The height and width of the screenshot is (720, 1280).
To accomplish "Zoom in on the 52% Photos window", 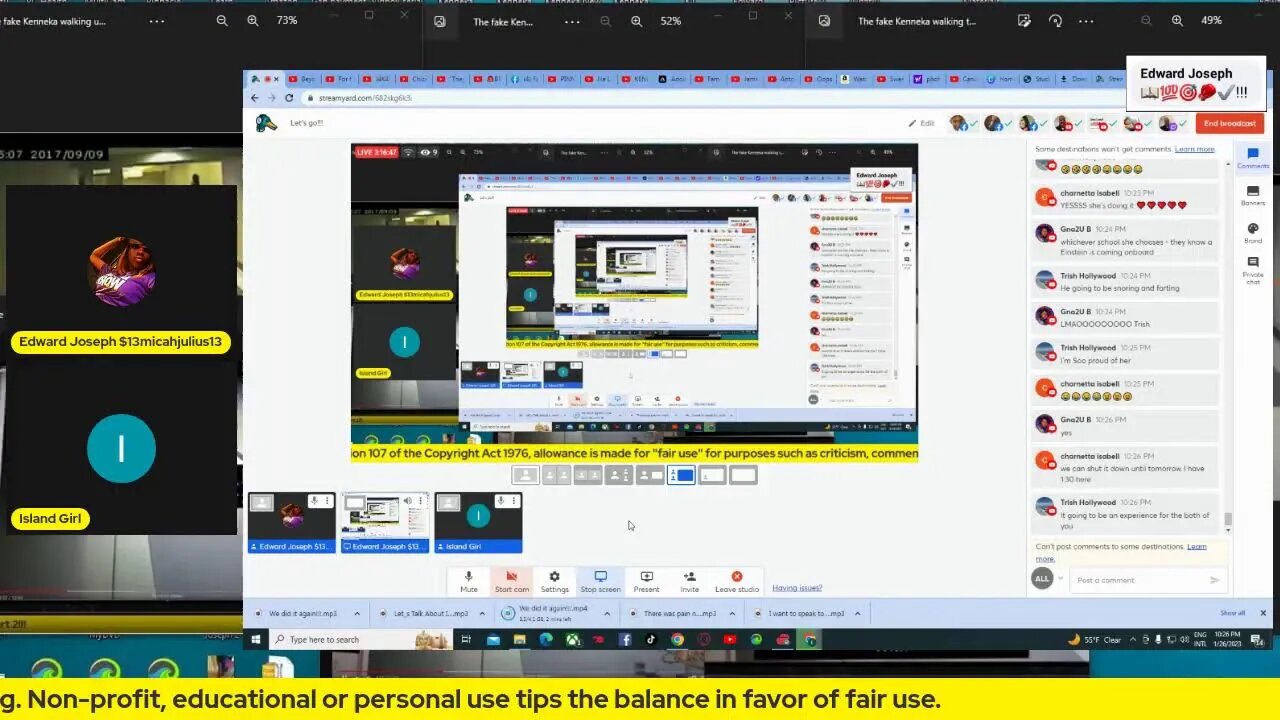I will (636, 21).
